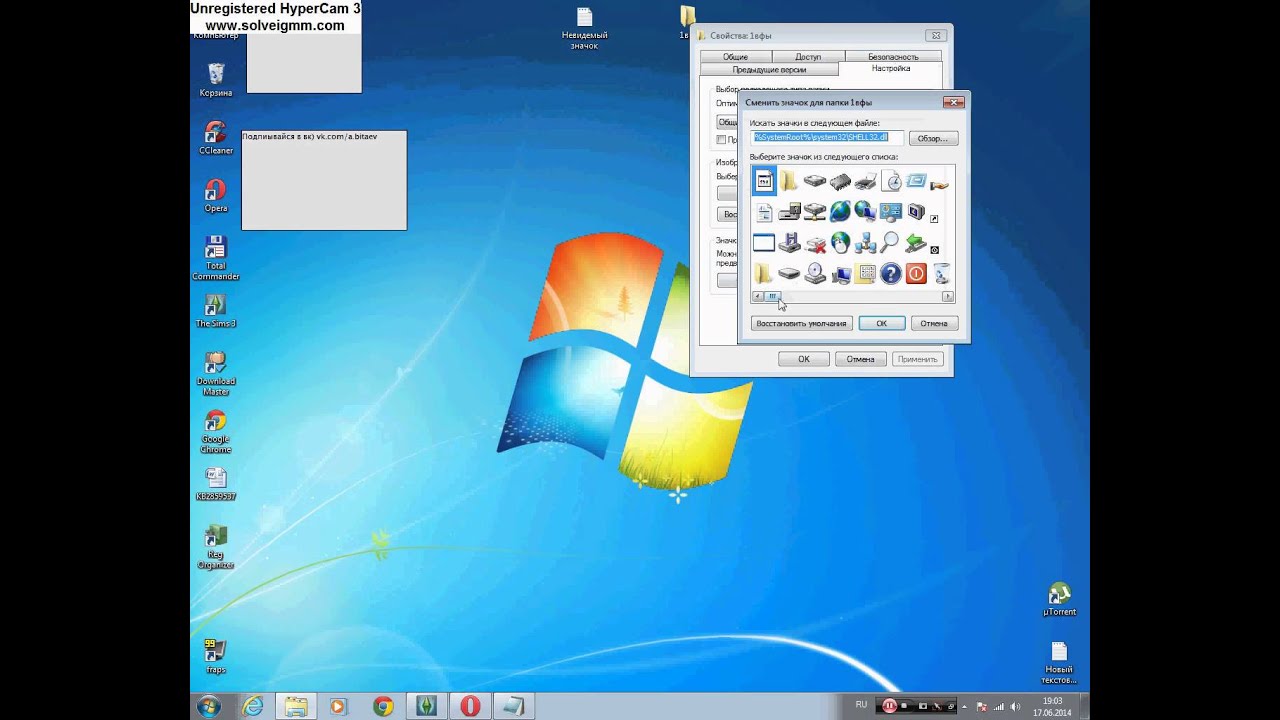This screenshot has height=720, width=1280.
Task: Pick the networked computers icon in the third row
Action: [866, 243]
